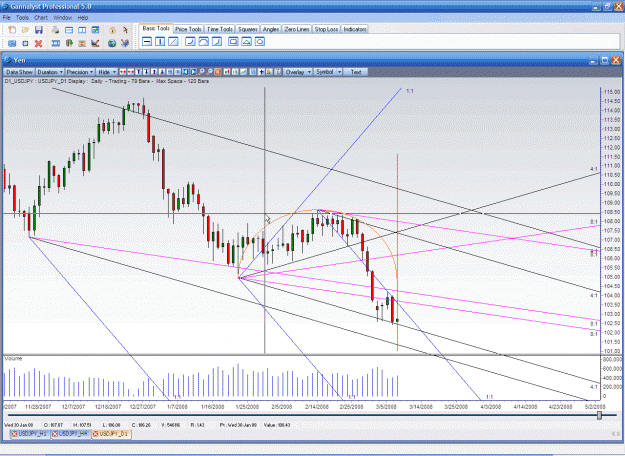This screenshot has width=625, height=456.
Task: Click the red vertical time line on chart
Action: pyautogui.click(x=397, y=251)
